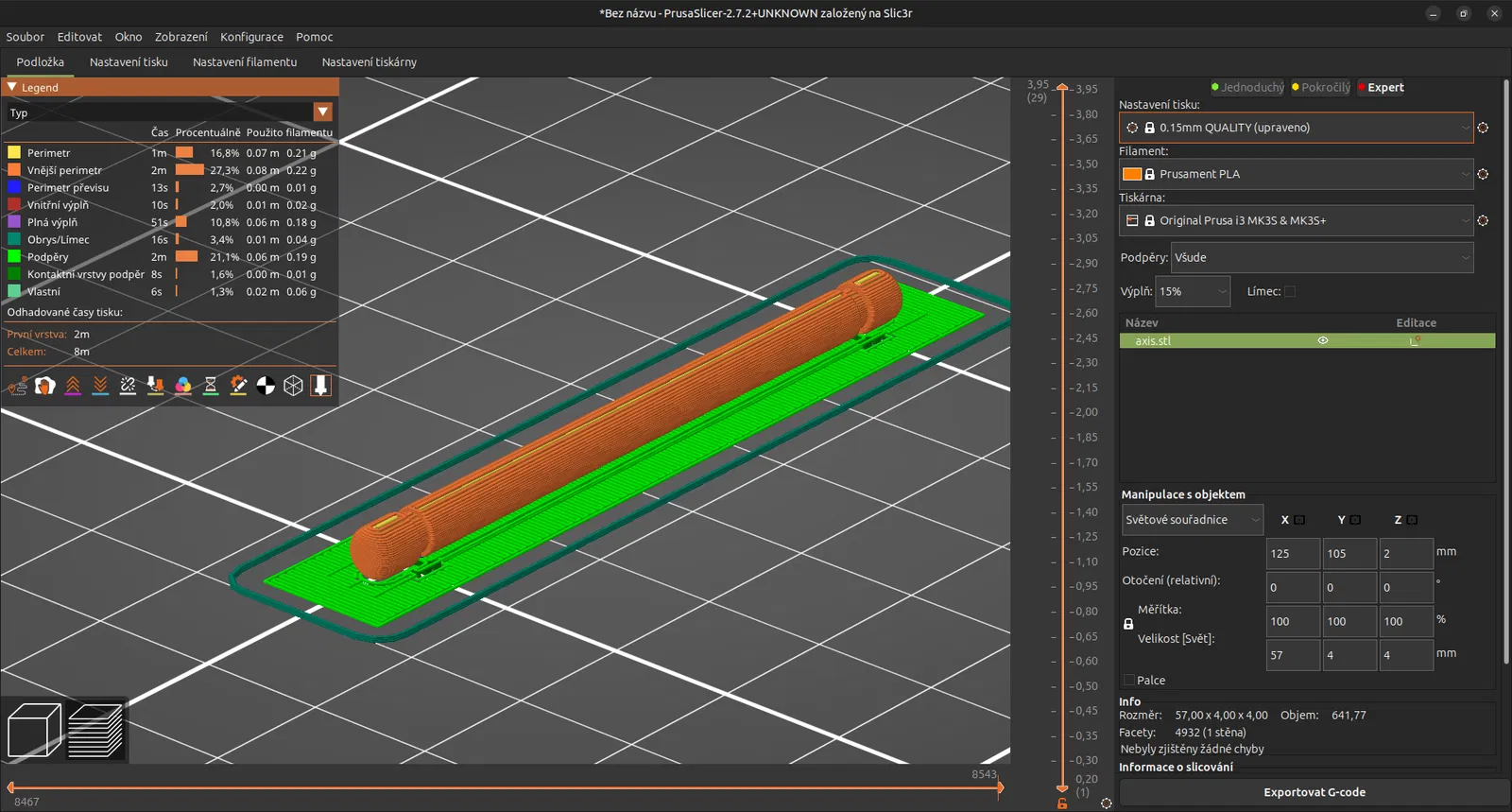Hide axis.stl using the eye icon
Image resolution: width=1512 pixels, height=812 pixels.
(x=1323, y=341)
